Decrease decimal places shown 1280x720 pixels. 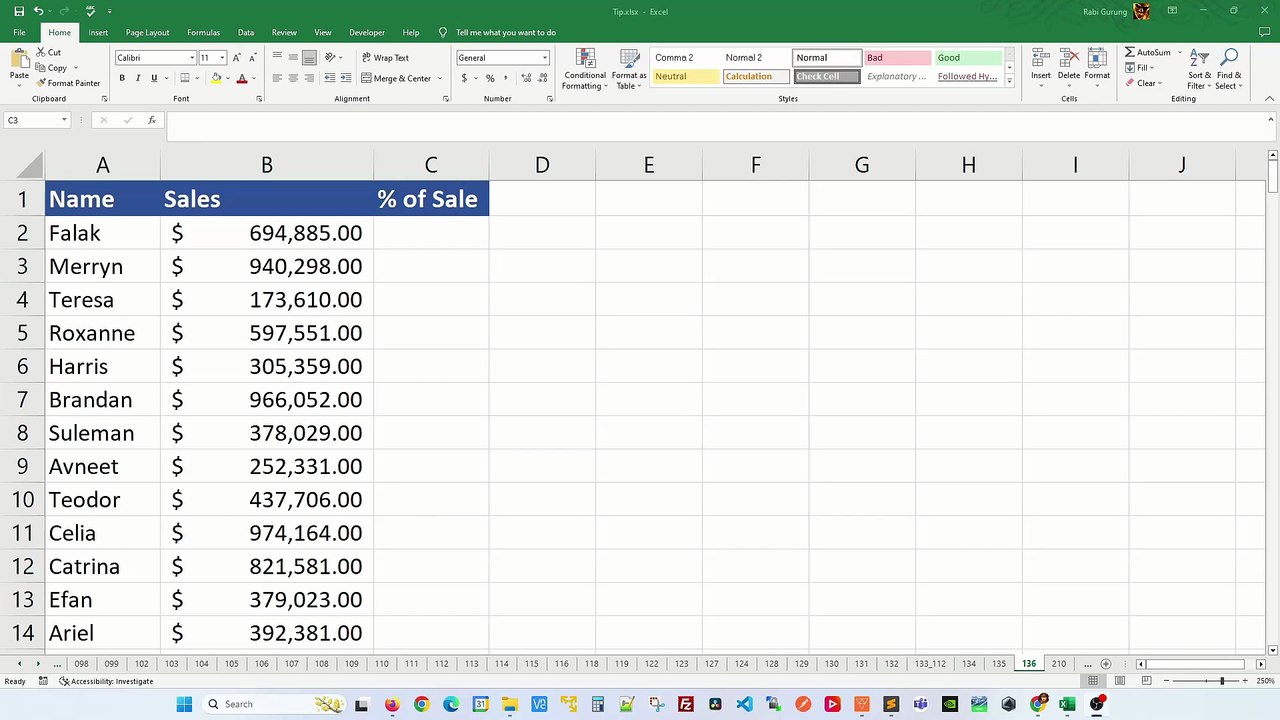pos(541,78)
